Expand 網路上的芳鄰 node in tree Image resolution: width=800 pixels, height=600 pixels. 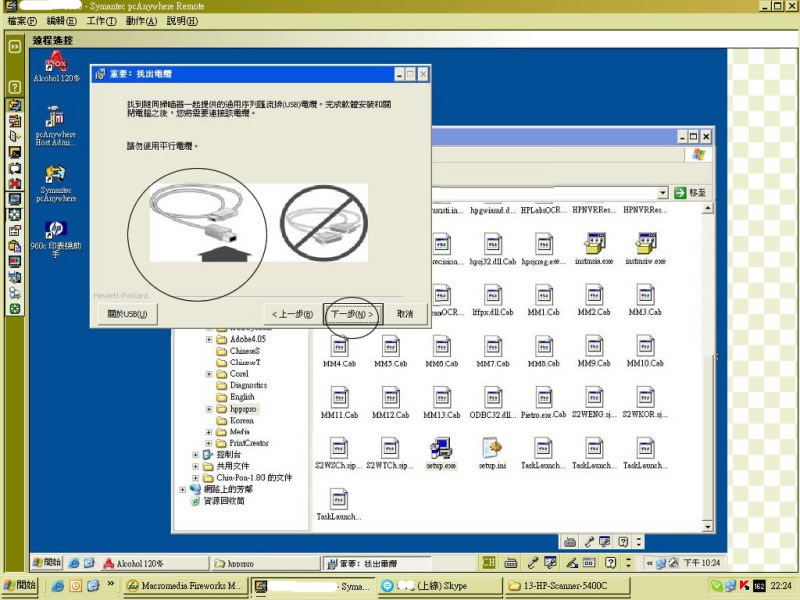(x=182, y=489)
